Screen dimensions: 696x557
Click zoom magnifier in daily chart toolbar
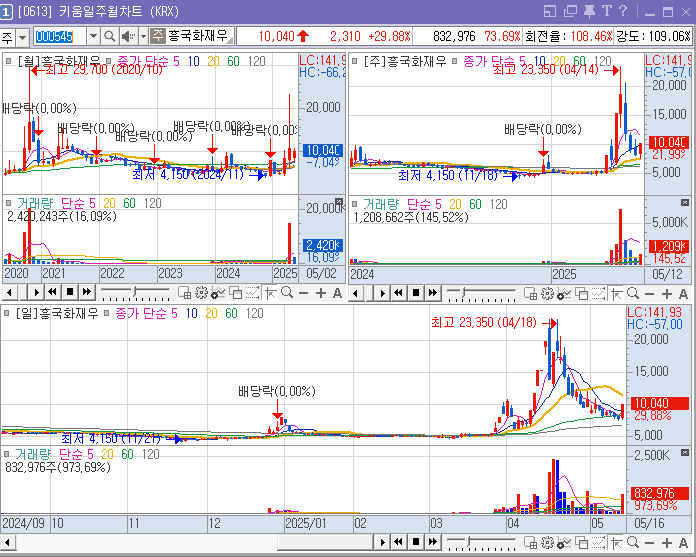pos(633,542)
